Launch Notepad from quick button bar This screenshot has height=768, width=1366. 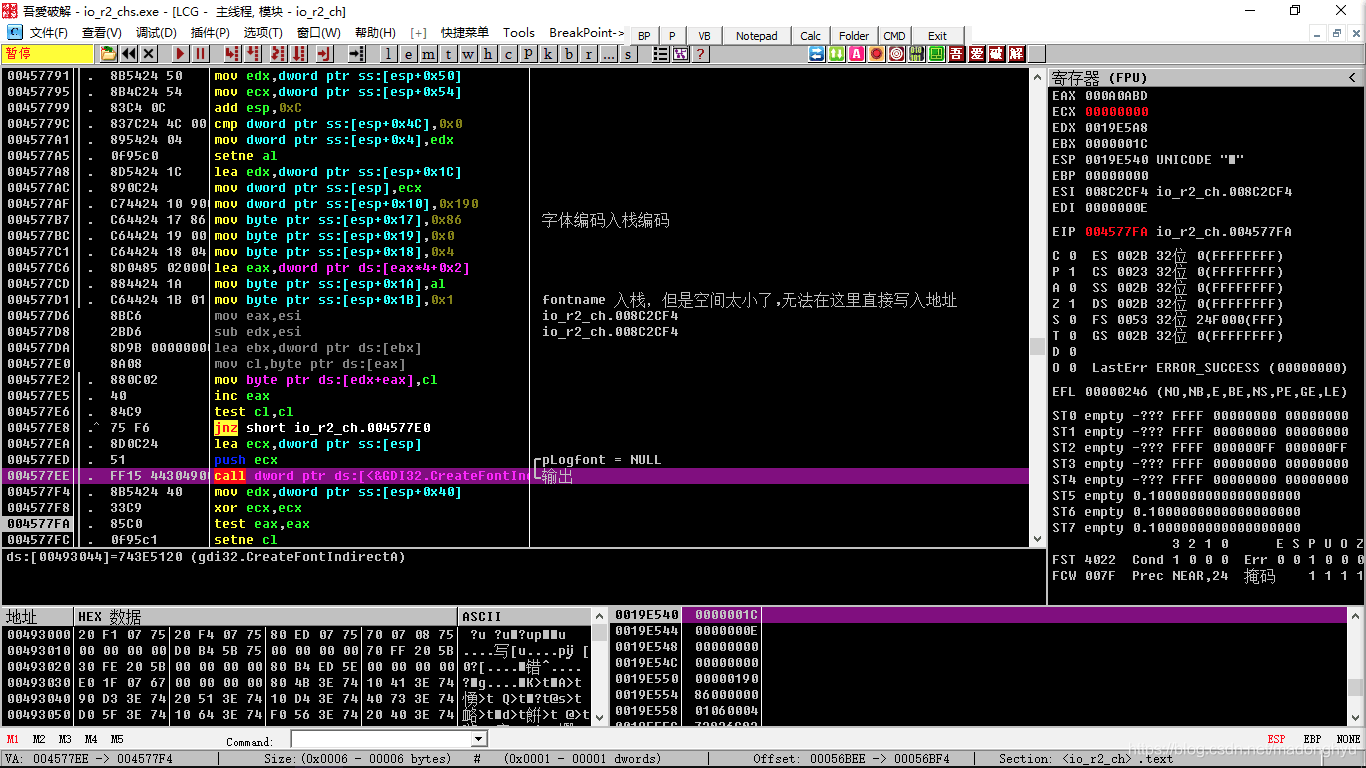[x=757, y=36]
